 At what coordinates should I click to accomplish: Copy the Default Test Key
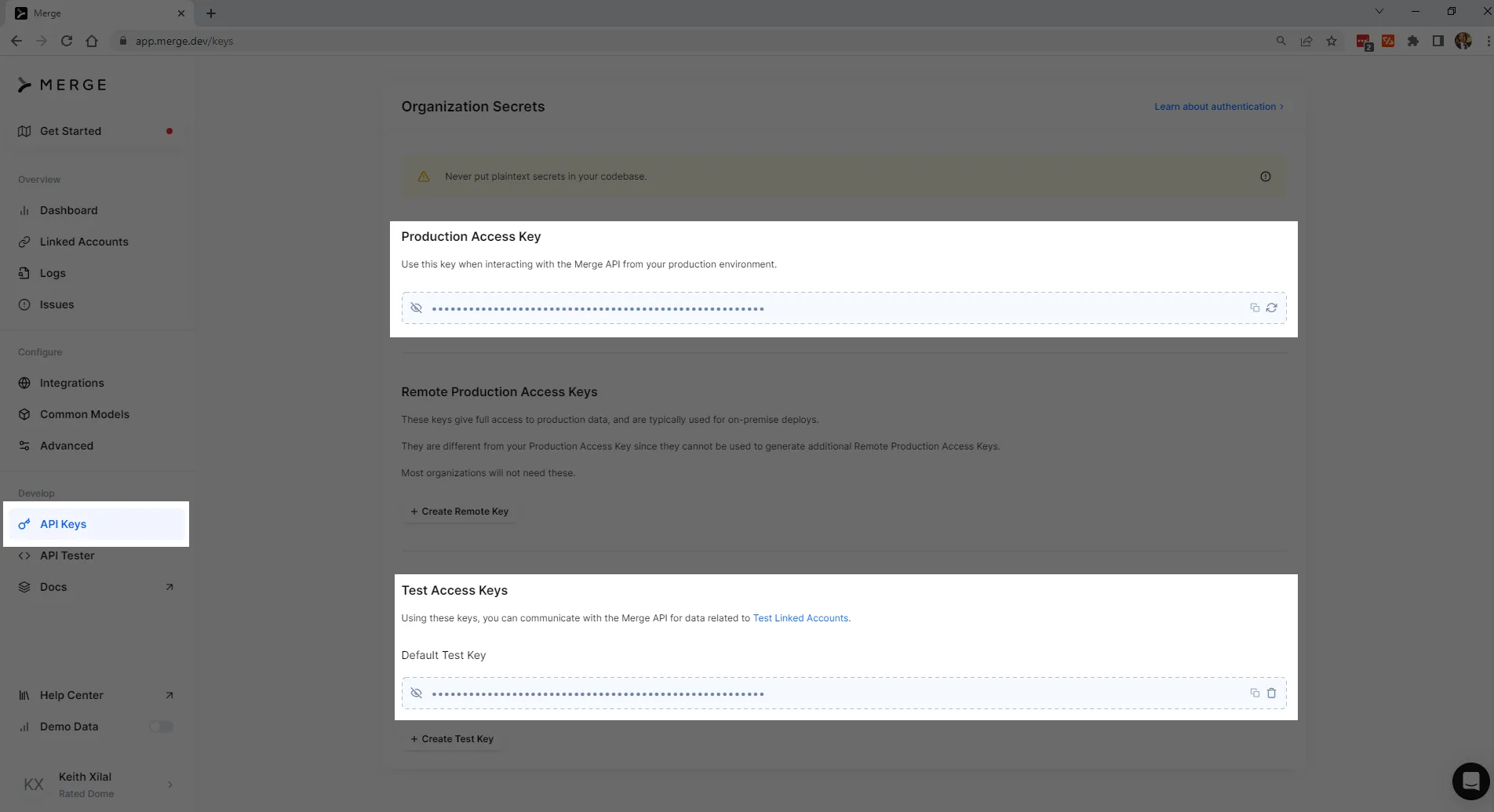click(1255, 694)
